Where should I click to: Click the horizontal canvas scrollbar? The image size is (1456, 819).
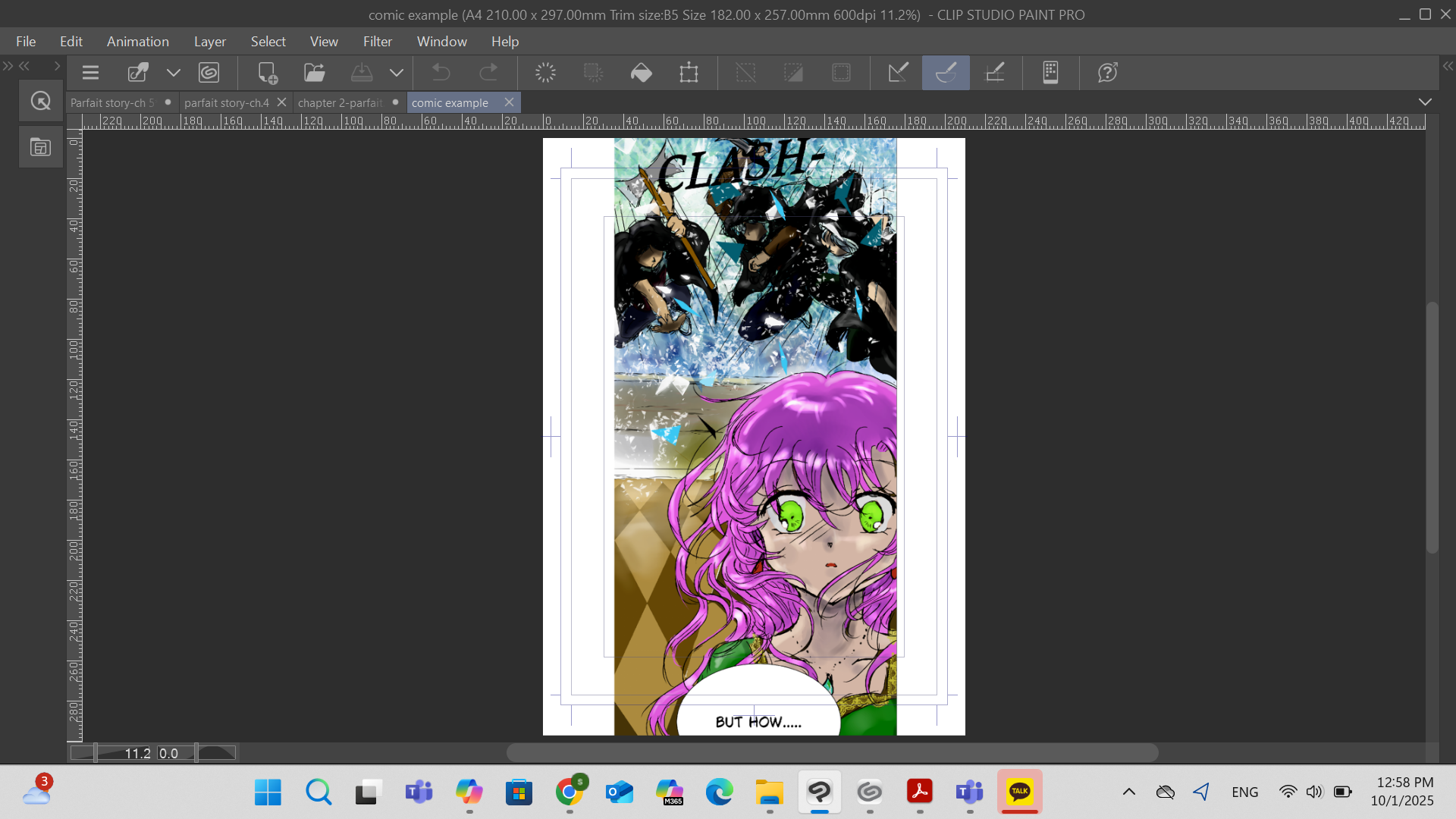coord(832,752)
